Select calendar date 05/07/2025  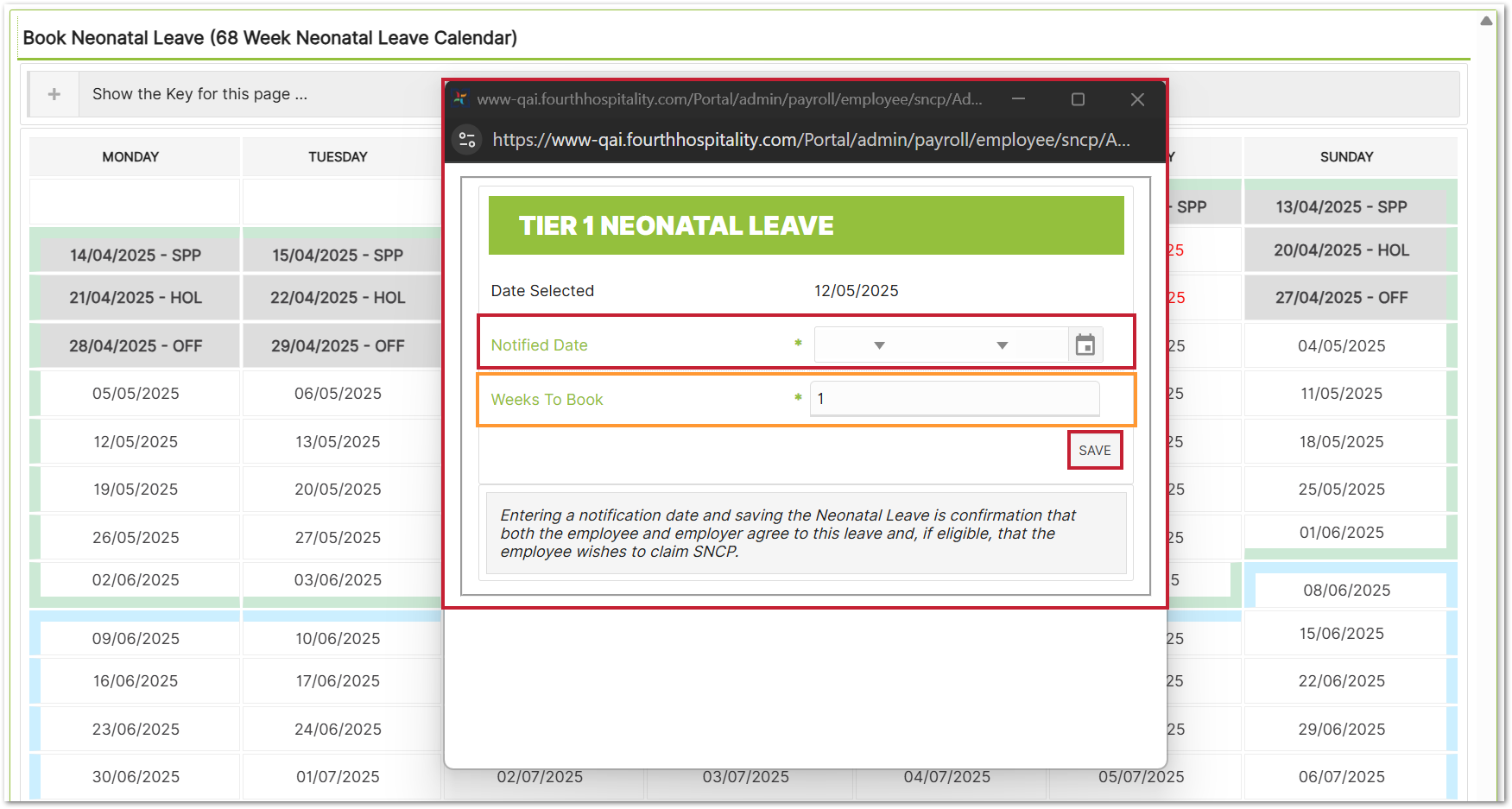click(1142, 777)
